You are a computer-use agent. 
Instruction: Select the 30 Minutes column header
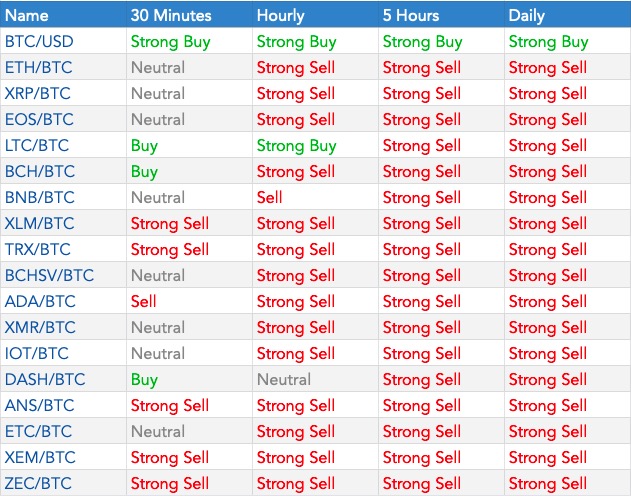point(172,15)
